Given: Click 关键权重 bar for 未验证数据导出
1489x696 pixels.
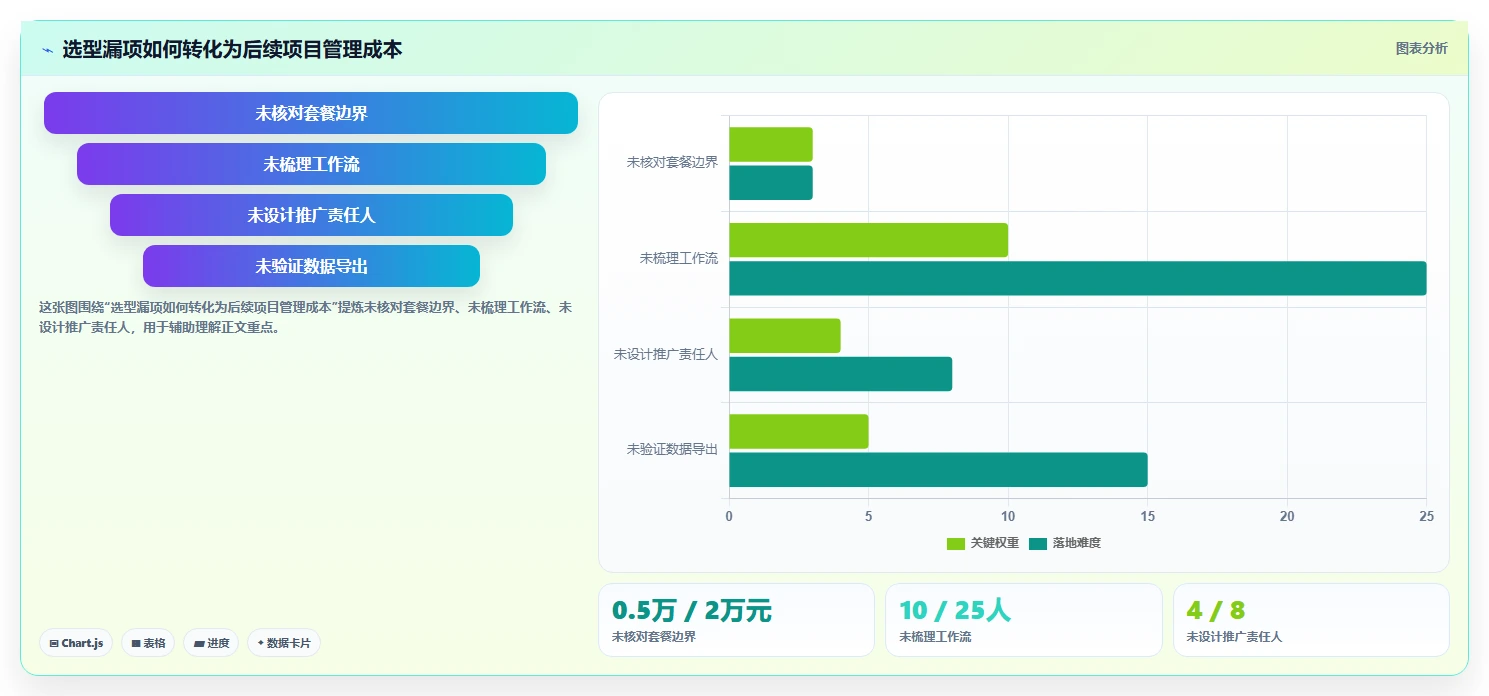Looking at the screenshot, I should click(799, 431).
